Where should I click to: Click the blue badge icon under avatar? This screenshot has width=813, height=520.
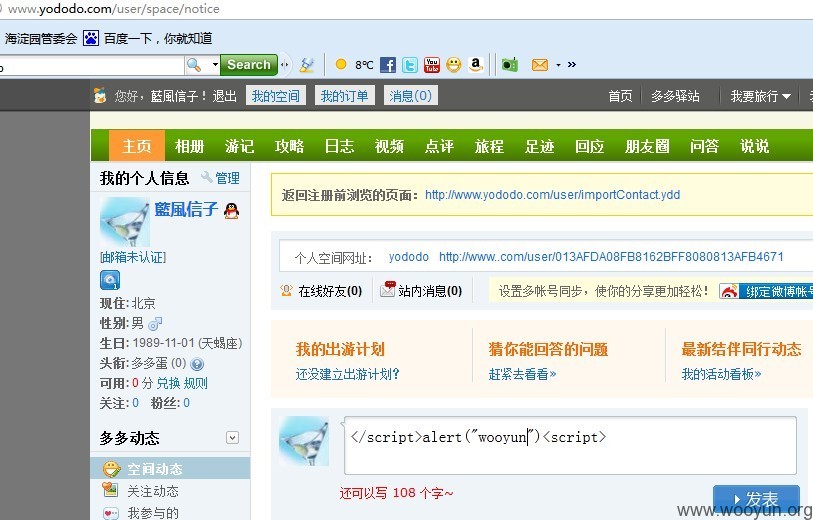110,280
